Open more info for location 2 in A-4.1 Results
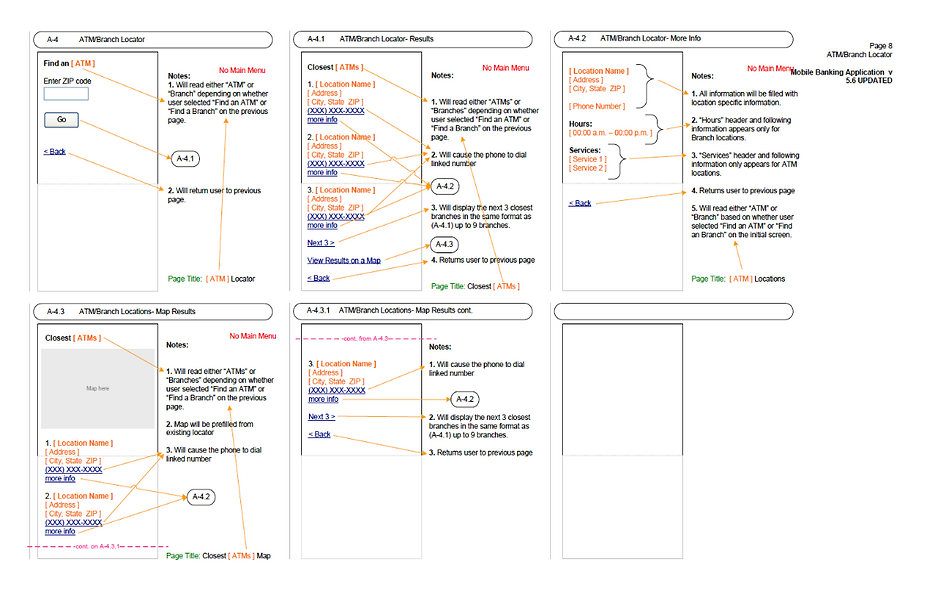The height and width of the screenshot is (601, 932). [322, 172]
